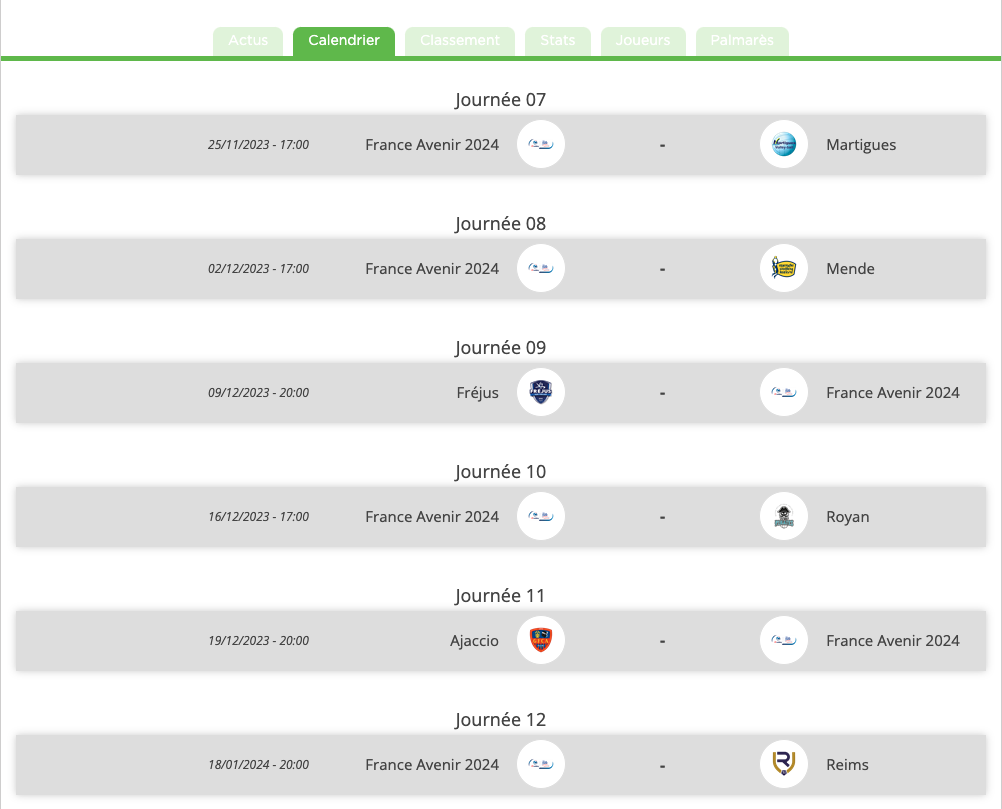Open the Fréjus team name link
Image resolution: width=1002 pixels, height=809 pixels.
(477, 393)
